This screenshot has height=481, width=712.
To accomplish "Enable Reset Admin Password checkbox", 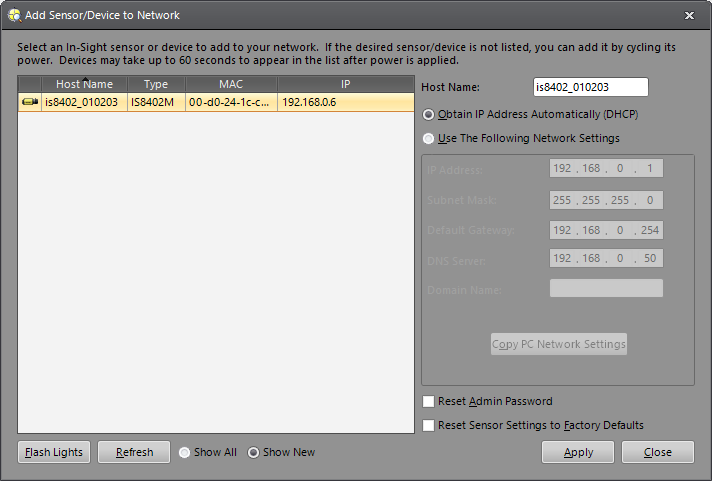I will point(429,401).
